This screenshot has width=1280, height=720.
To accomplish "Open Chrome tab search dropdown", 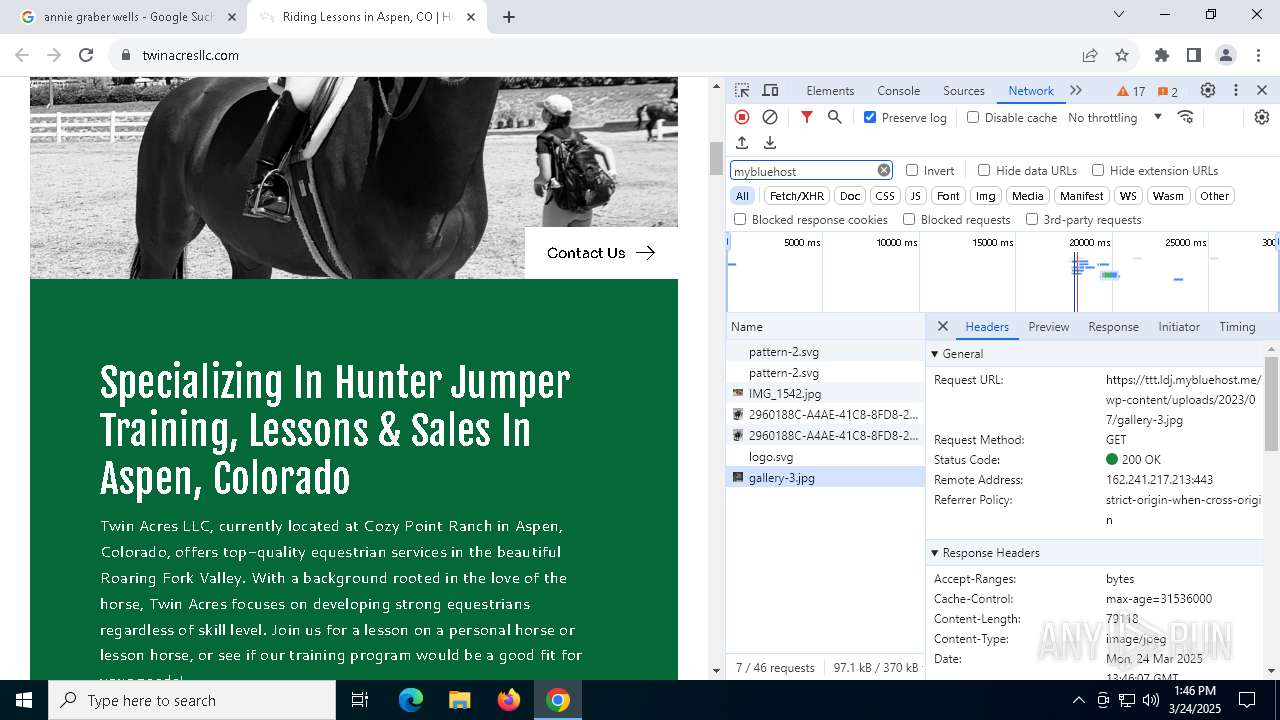I will (x=1119, y=14).
